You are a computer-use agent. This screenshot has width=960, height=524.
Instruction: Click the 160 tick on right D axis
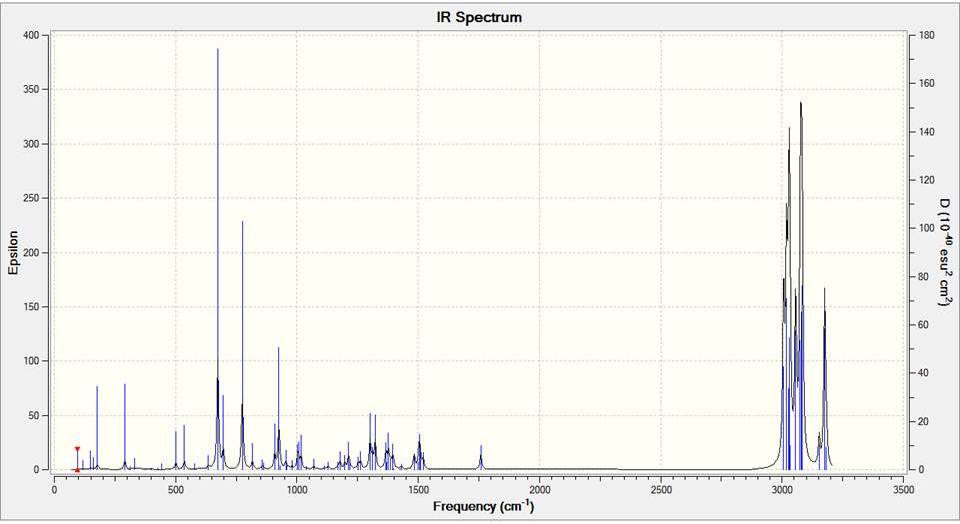coord(926,83)
